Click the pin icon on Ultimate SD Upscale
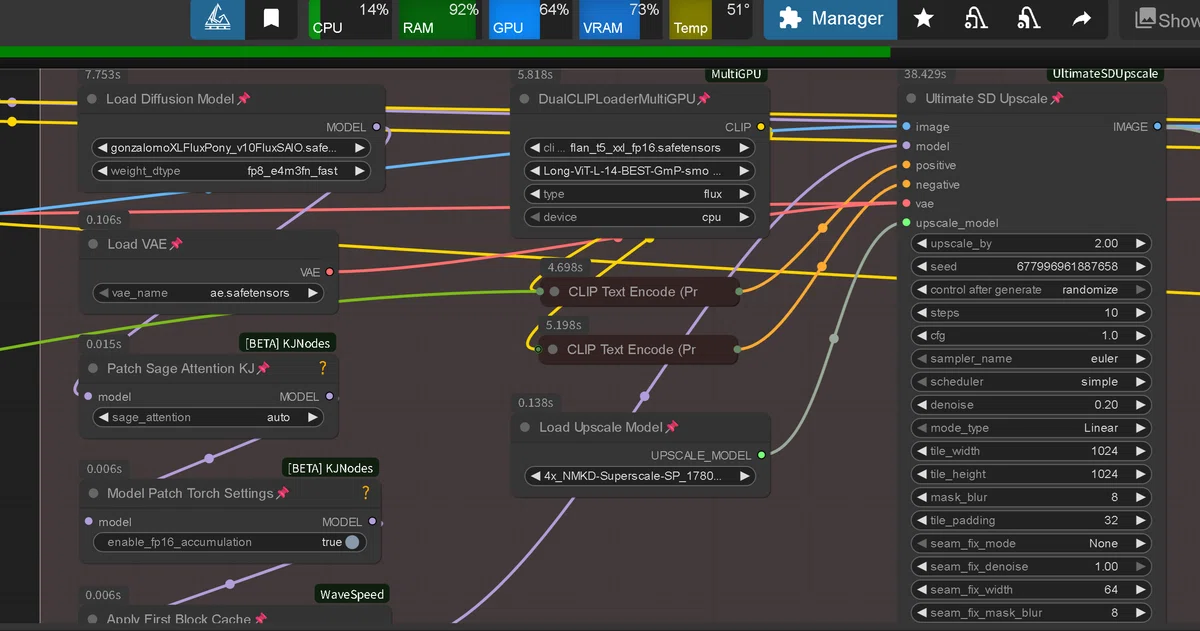 [x=1057, y=98]
